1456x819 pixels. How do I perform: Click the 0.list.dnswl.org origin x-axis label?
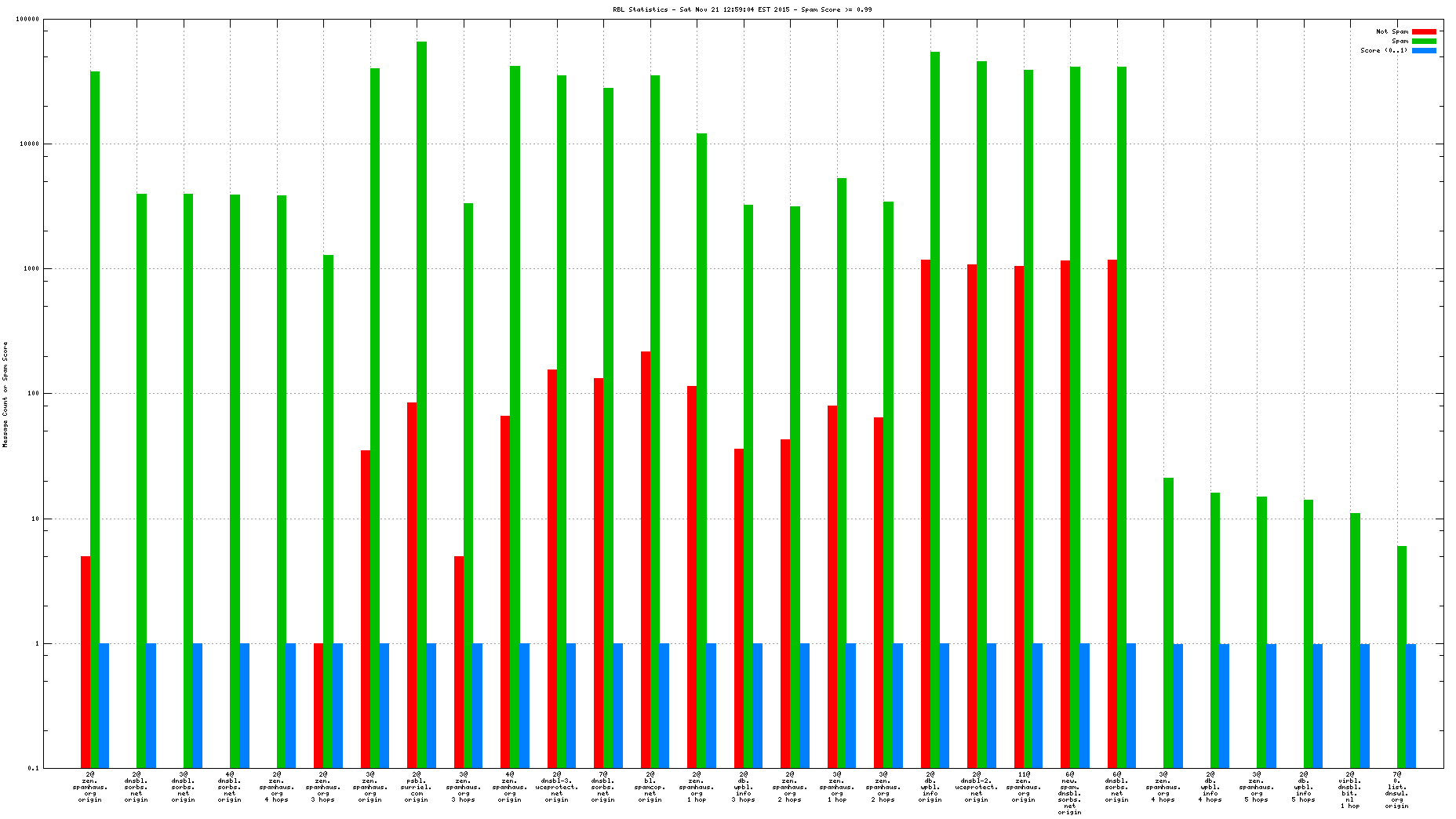coord(1396,790)
